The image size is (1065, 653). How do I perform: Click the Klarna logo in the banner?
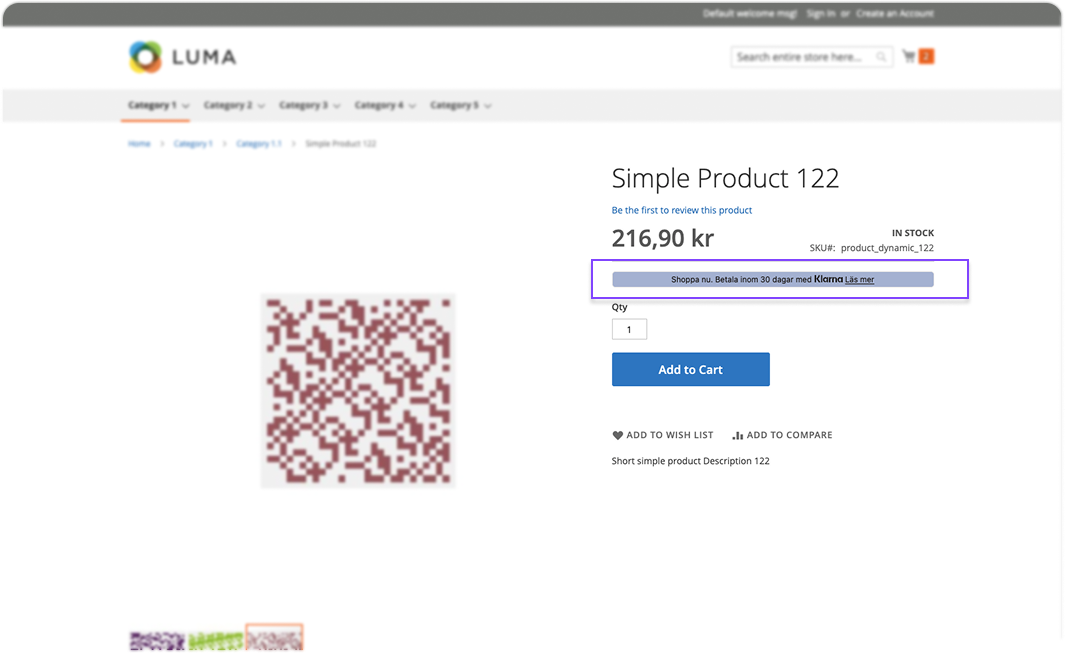(828, 280)
